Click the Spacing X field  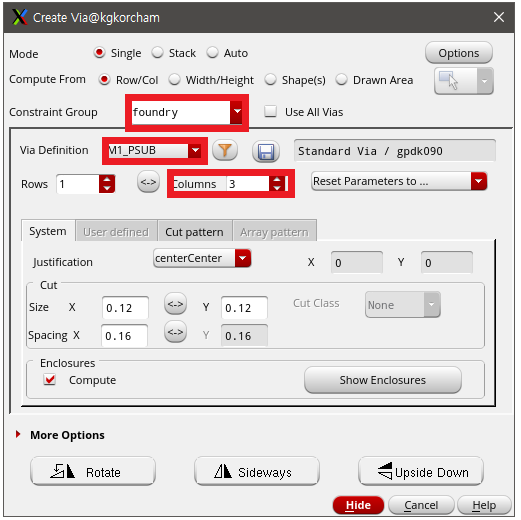(124, 336)
